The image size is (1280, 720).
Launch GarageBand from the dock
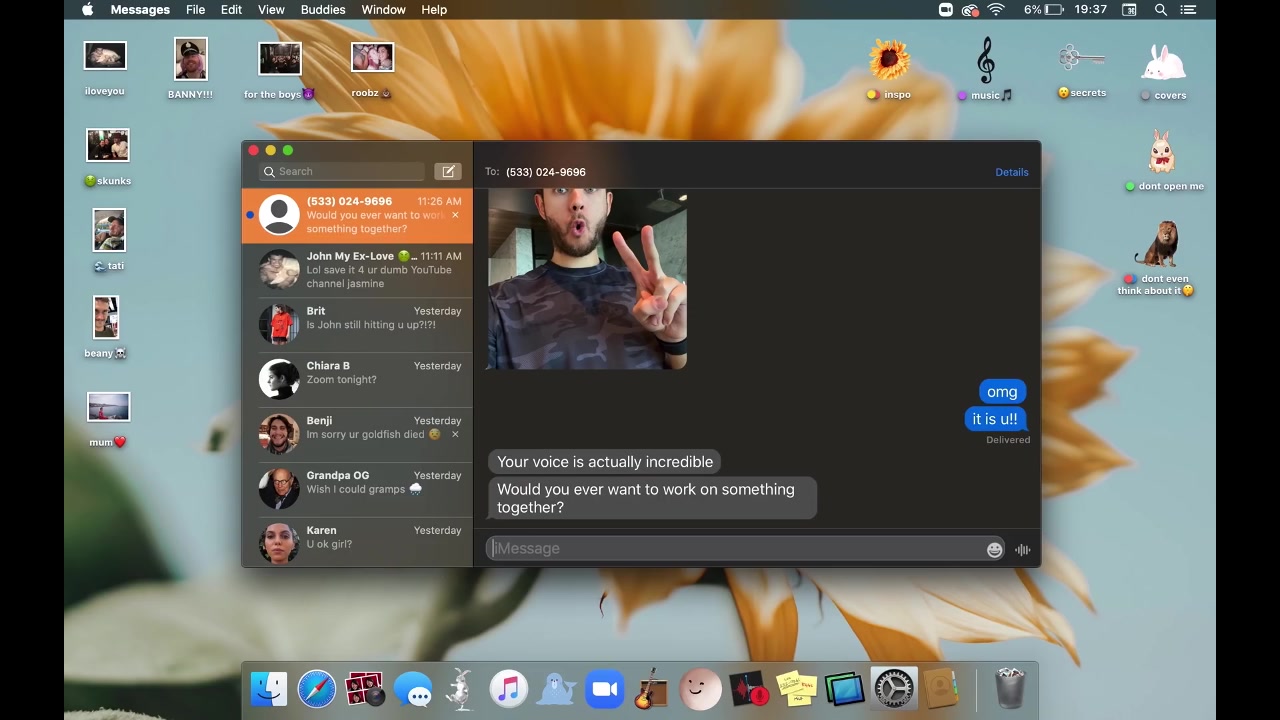click(651, 689)
